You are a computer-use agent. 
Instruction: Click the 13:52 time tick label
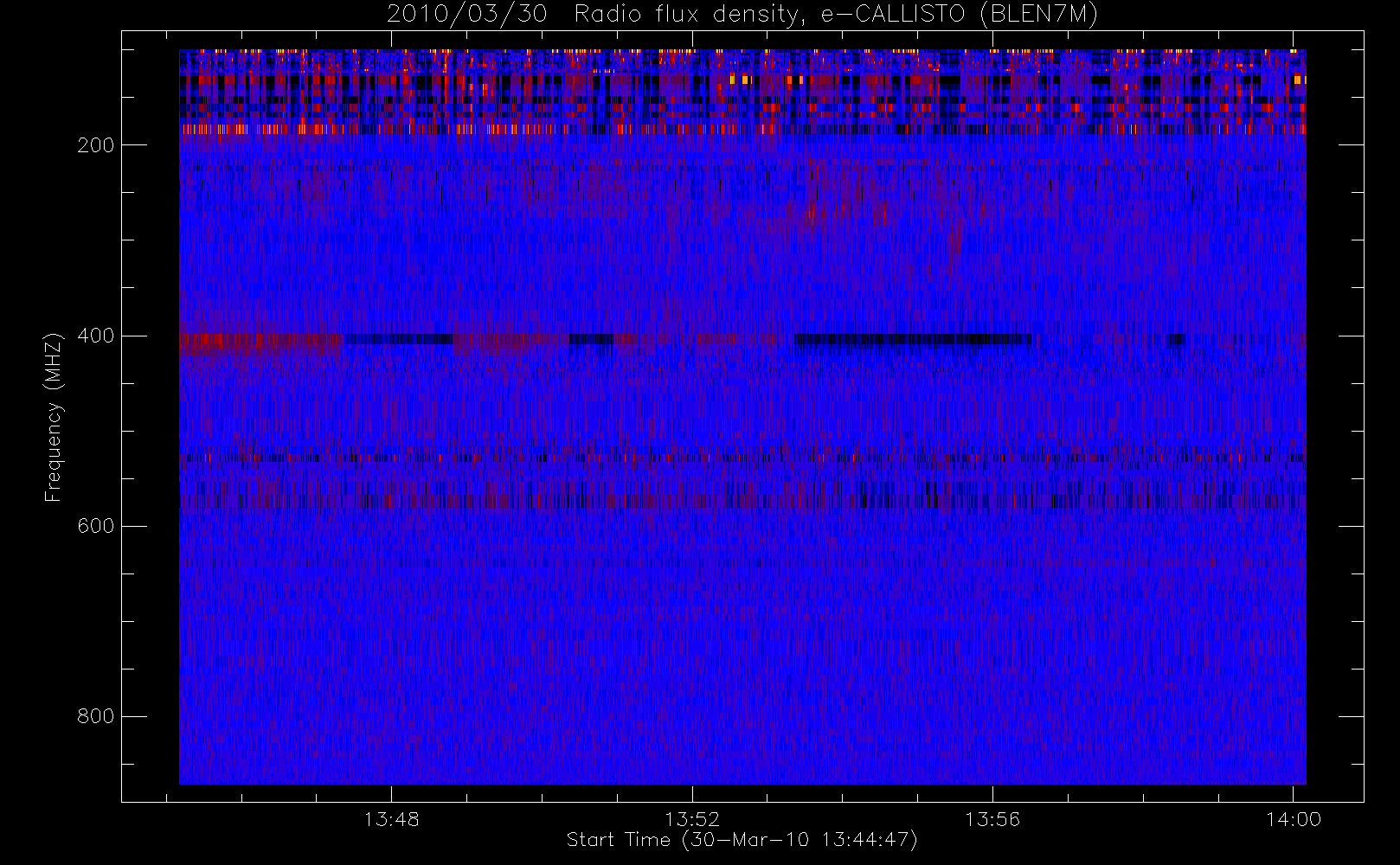[692, 819]
